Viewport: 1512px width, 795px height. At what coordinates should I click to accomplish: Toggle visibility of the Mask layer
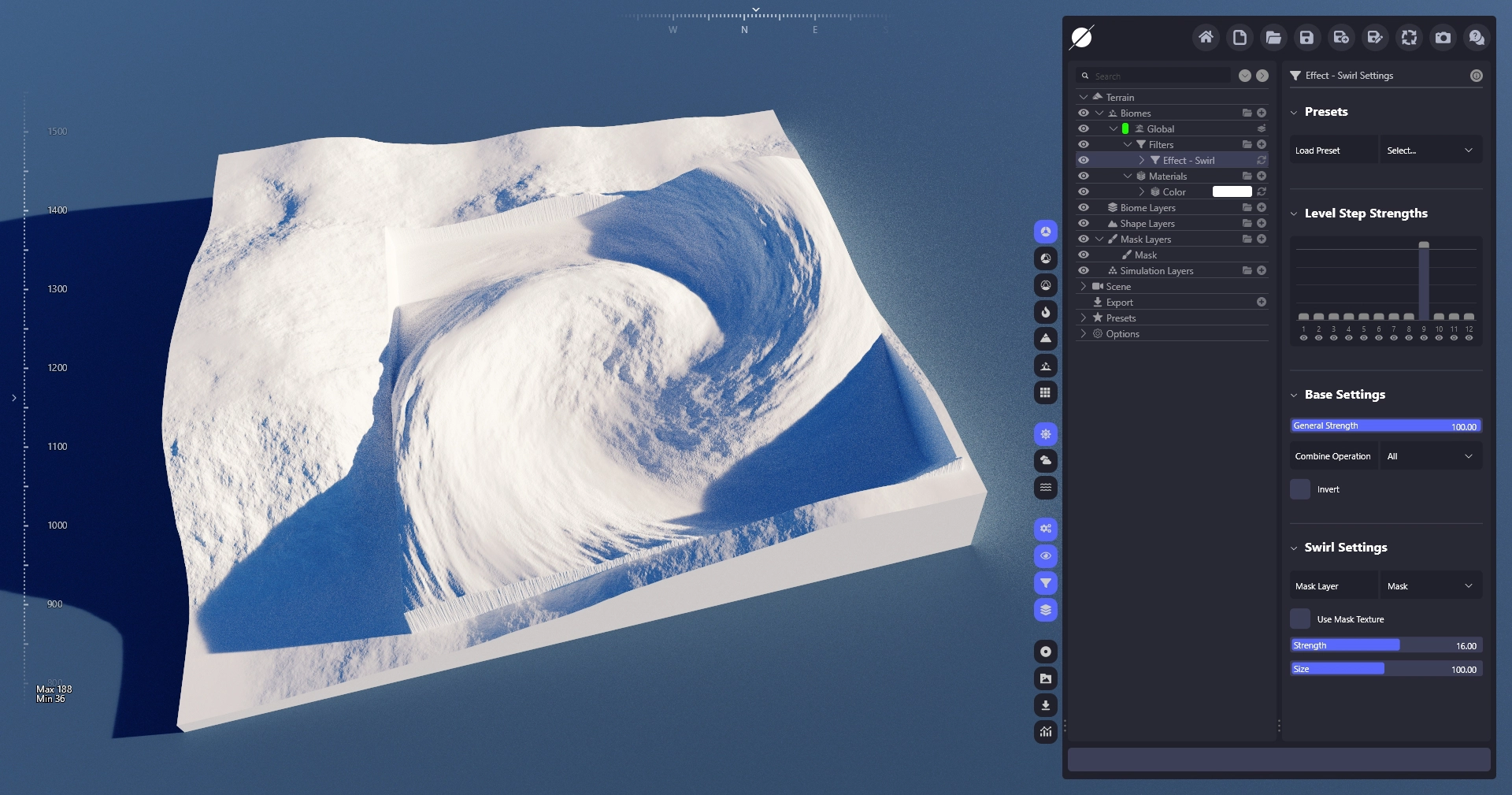click(x=1084, y=254)
